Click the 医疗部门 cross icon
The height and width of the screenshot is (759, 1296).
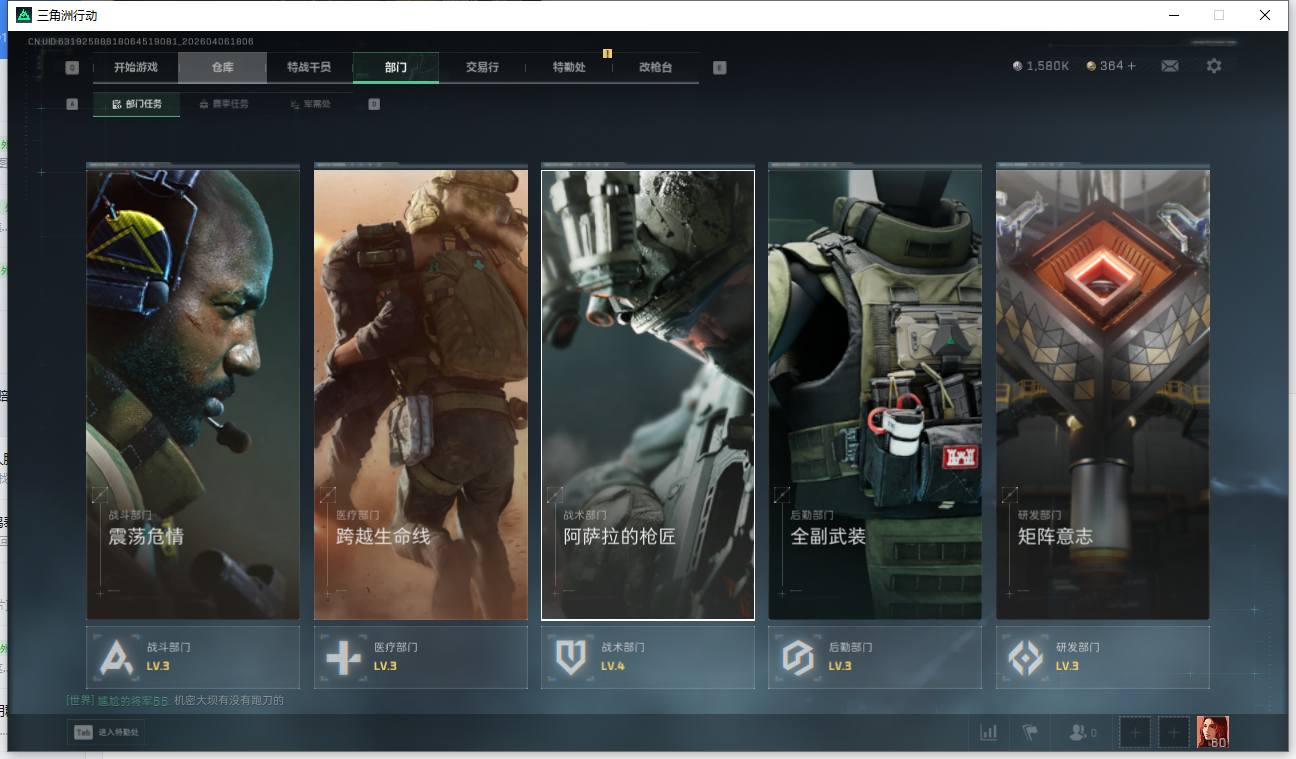click(343, 657)
